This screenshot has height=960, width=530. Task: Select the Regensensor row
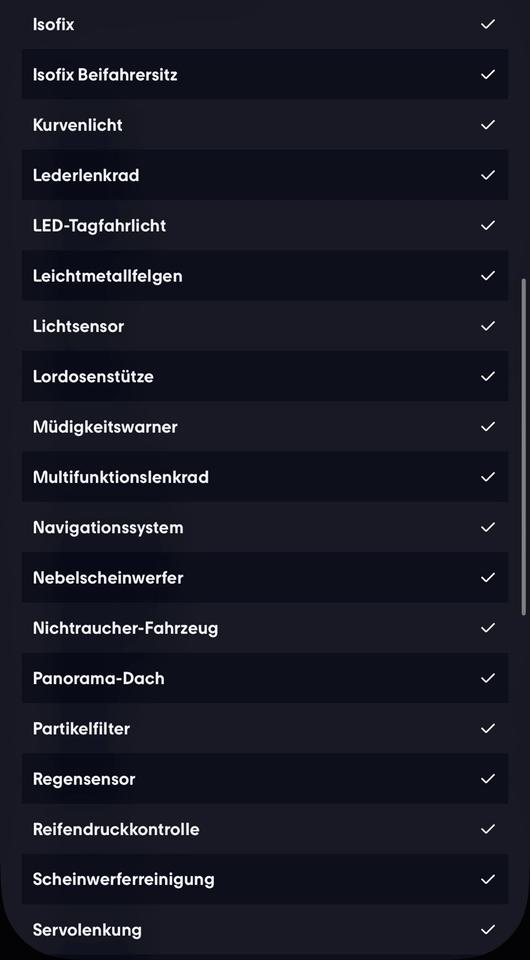(x=265, y=779)
